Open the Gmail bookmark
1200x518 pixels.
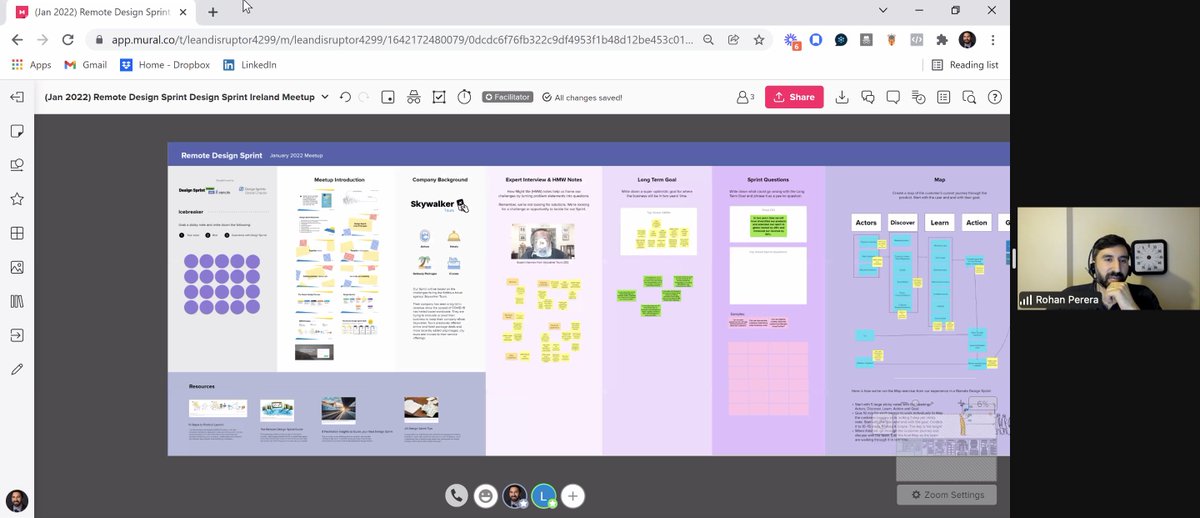pos(86,65)
